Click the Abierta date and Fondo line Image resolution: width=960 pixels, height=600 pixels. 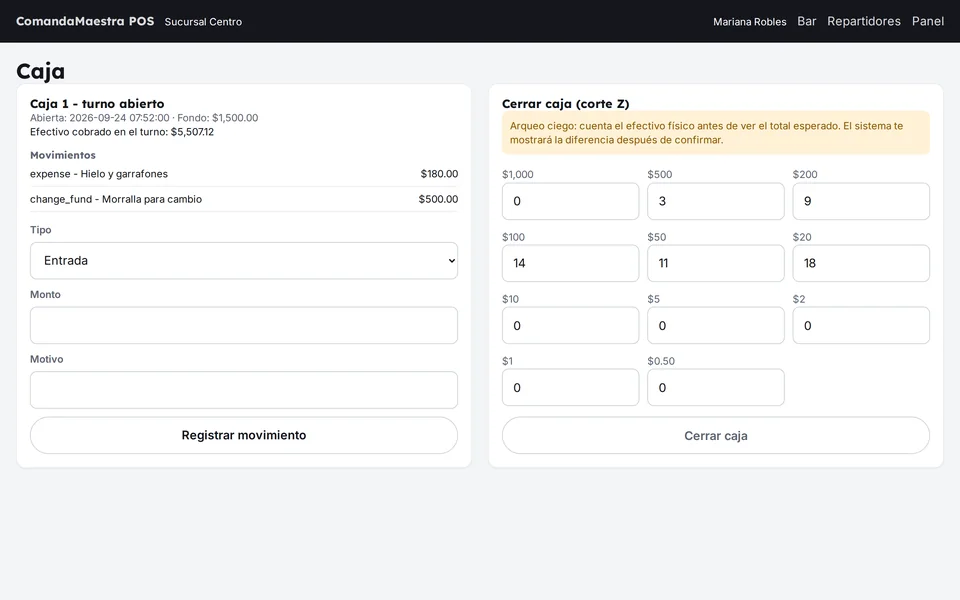click(144, 118)
